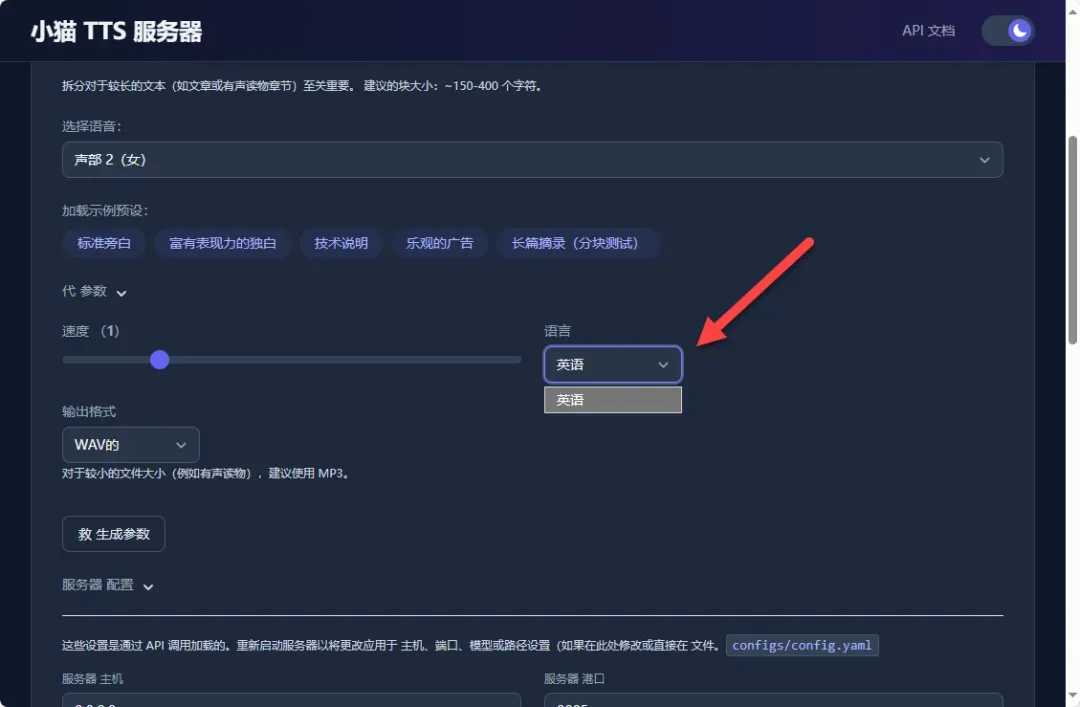
Task: Collapse the 代 参数 section chevron
Action: pyautogui.click(x=121, y=293)
